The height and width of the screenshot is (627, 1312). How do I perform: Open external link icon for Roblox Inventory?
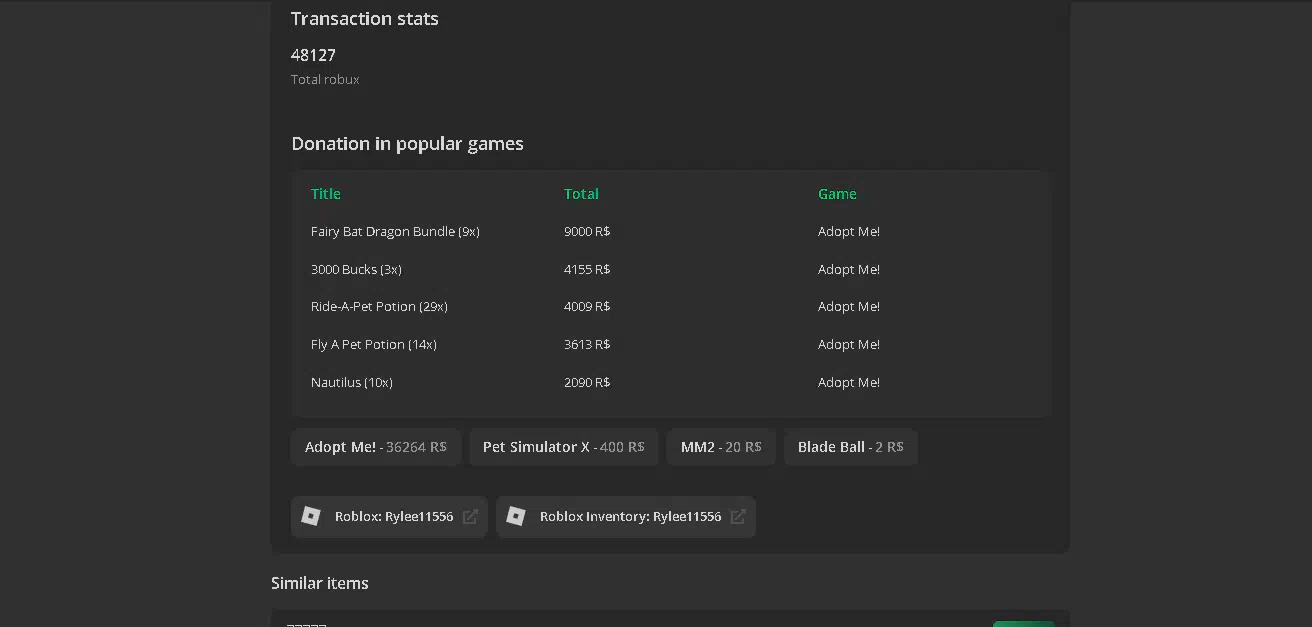738,517
